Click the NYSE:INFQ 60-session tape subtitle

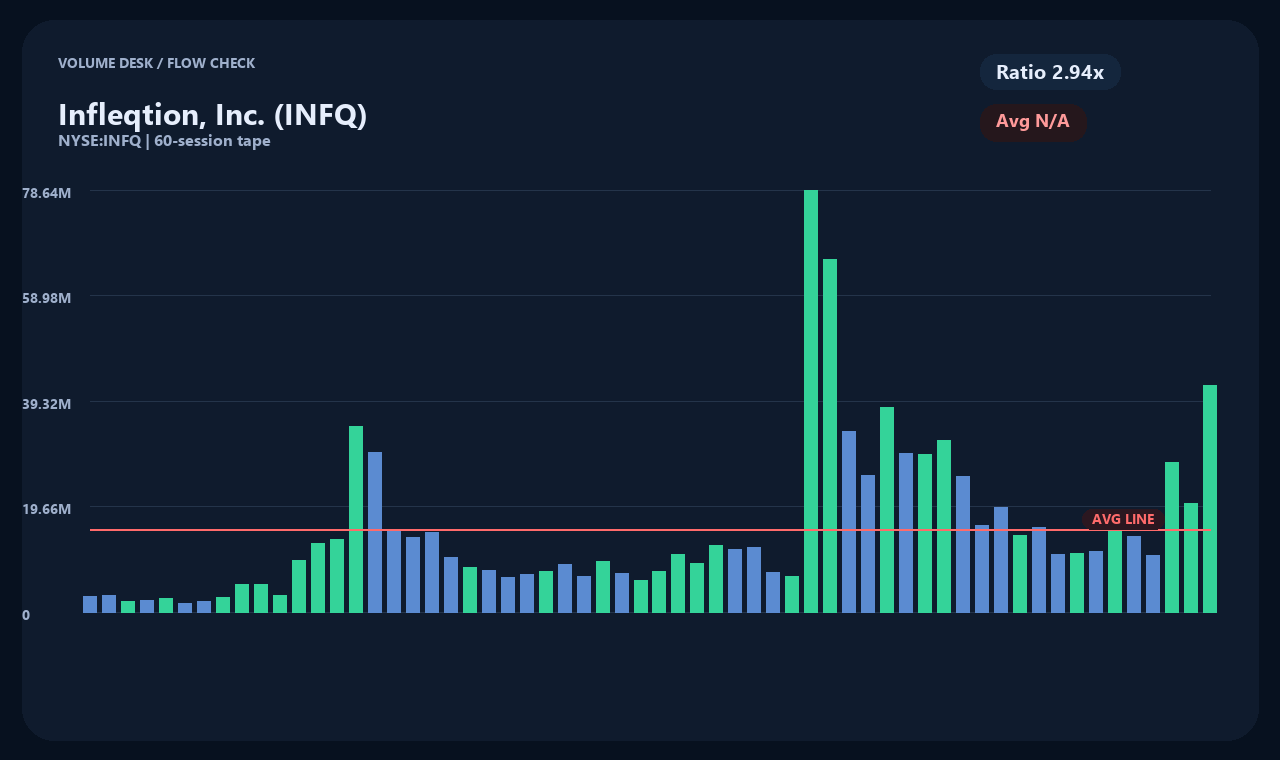164,141
